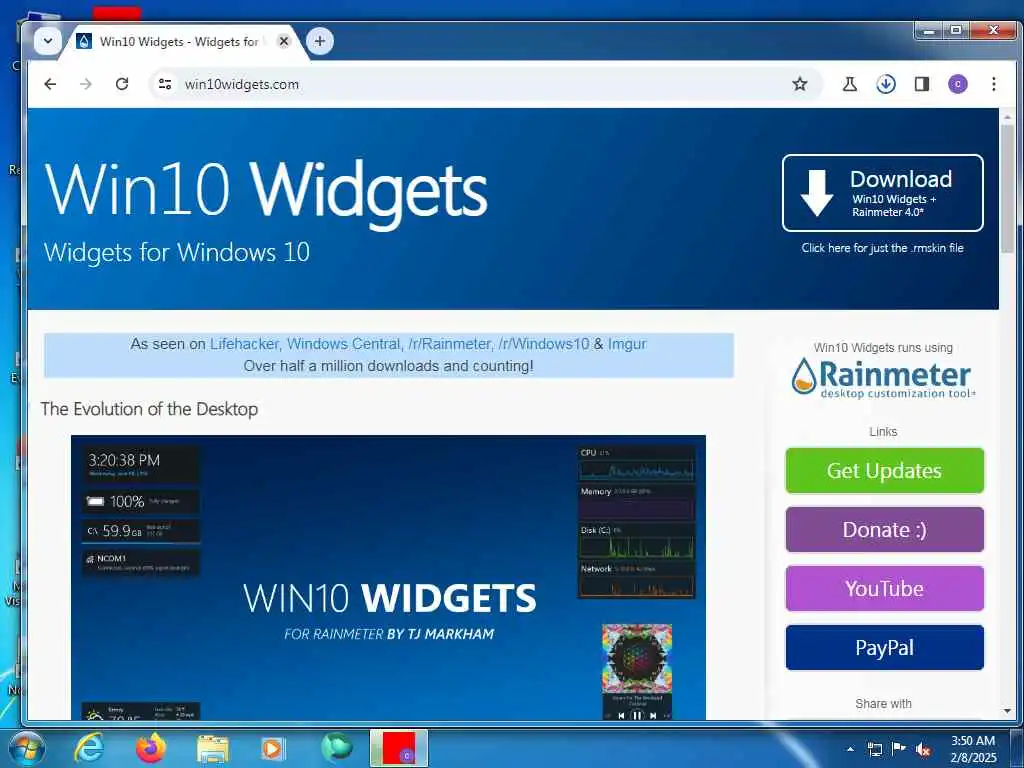The image size is (1024, 768).
Task: Click the album art in preview image
Action: [637, 659]
